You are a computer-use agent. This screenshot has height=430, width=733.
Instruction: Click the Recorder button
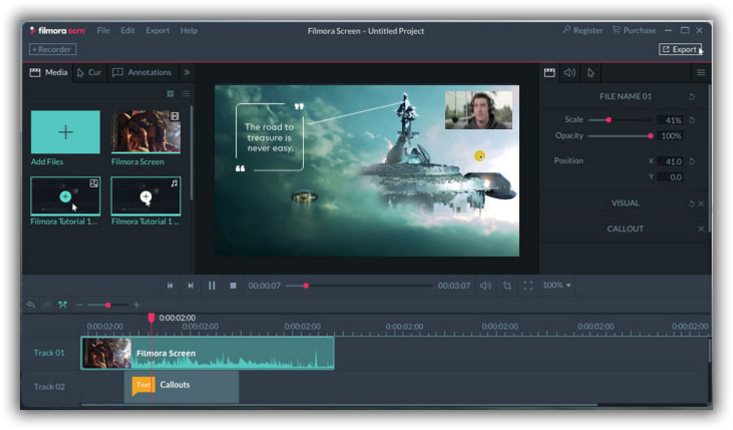[x=52, y=49]
